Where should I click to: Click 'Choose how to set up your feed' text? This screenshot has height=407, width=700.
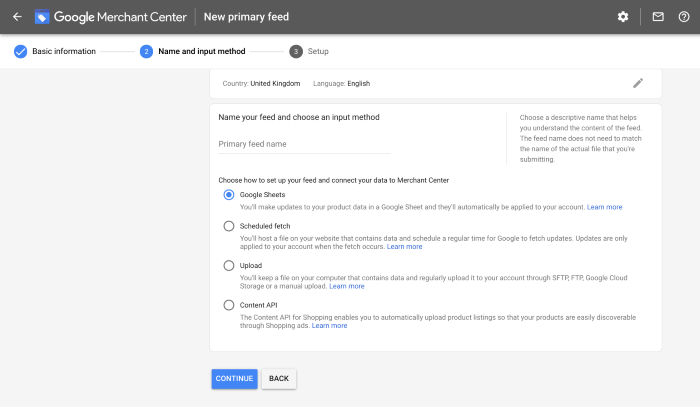pos(333,180)
